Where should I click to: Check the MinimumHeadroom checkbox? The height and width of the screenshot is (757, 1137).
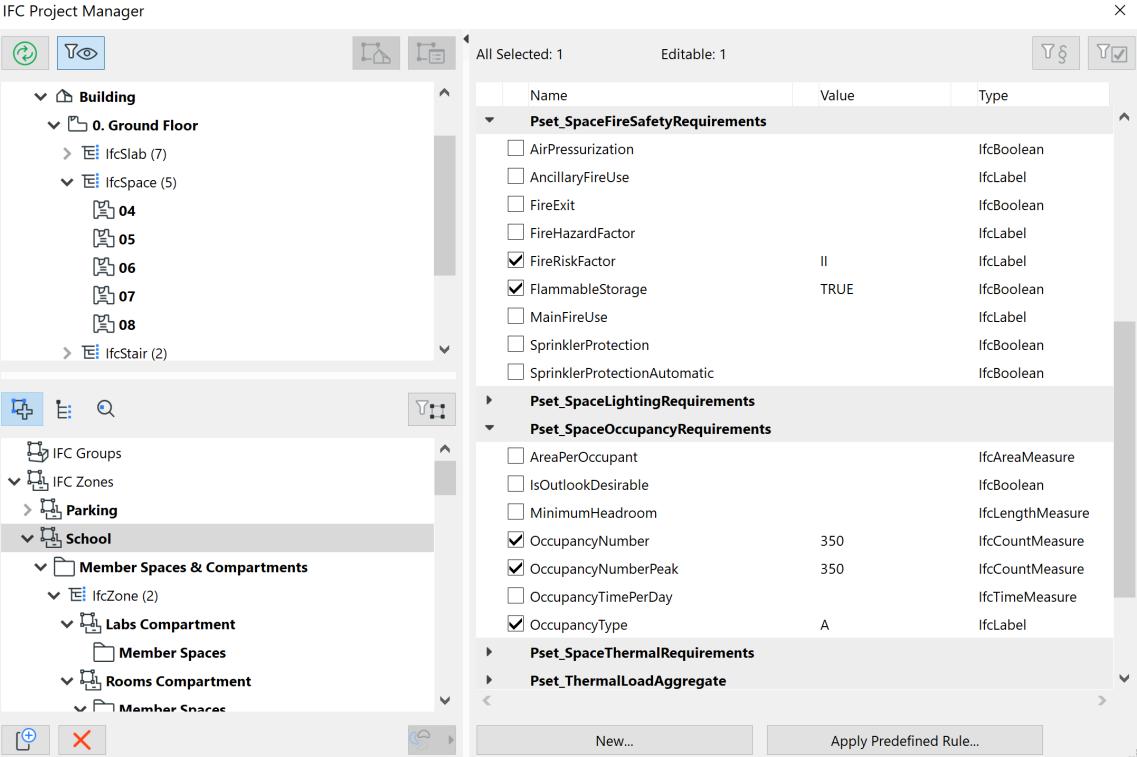[x=516, y=513]
